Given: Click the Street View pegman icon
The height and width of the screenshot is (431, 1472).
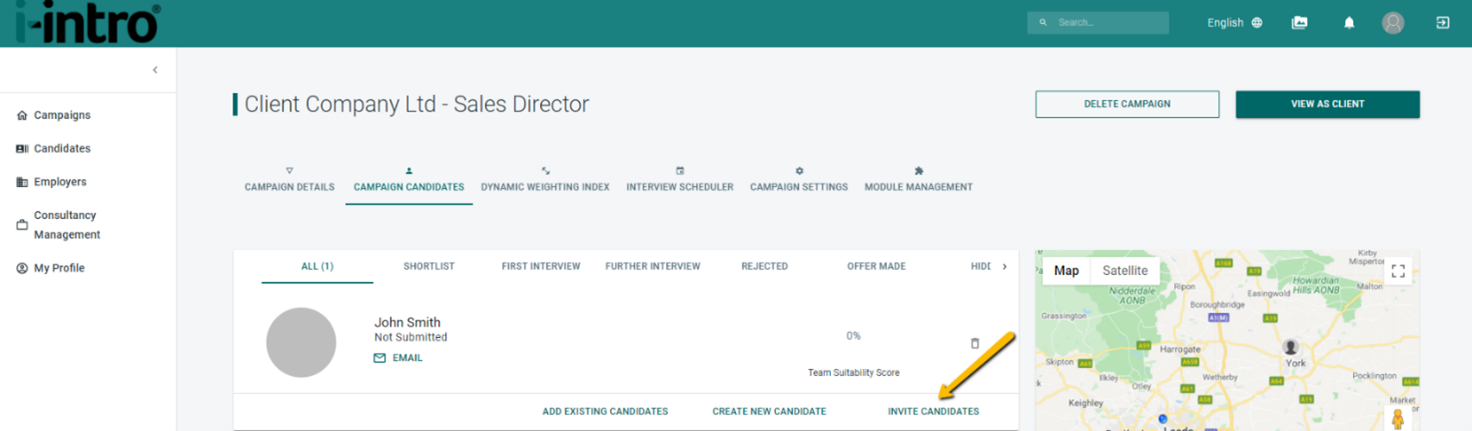Looking at the screenshot, I should pyautogui.click(x=1398, y=419).
